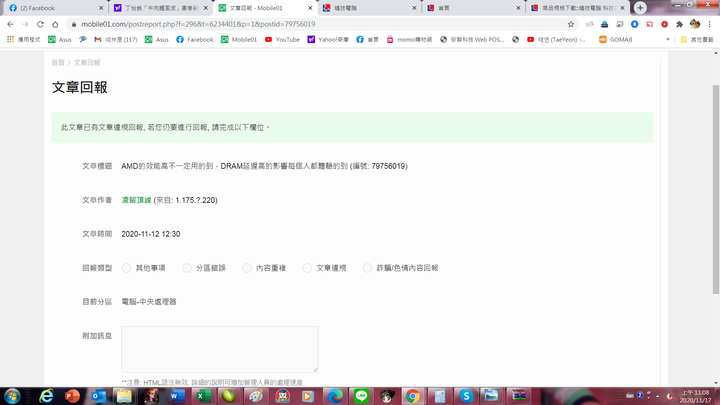Open the Yahoo!奇摩 bookmark
This screenshot has width=720, height=405.
328,39
